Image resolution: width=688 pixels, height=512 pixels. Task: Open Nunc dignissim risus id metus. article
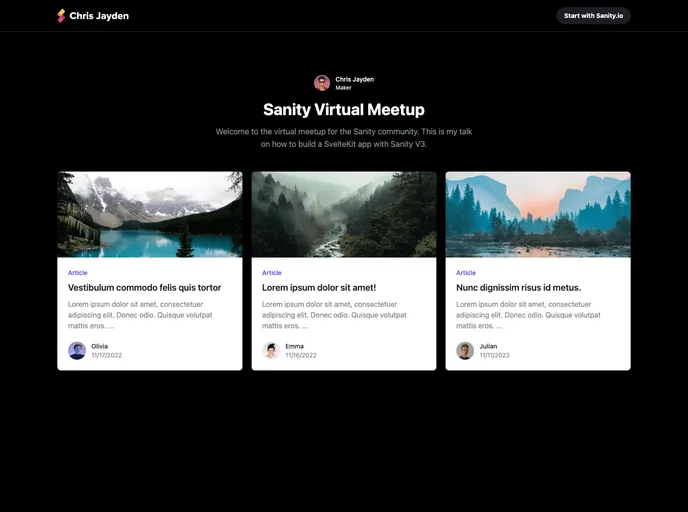coord(518,288)
